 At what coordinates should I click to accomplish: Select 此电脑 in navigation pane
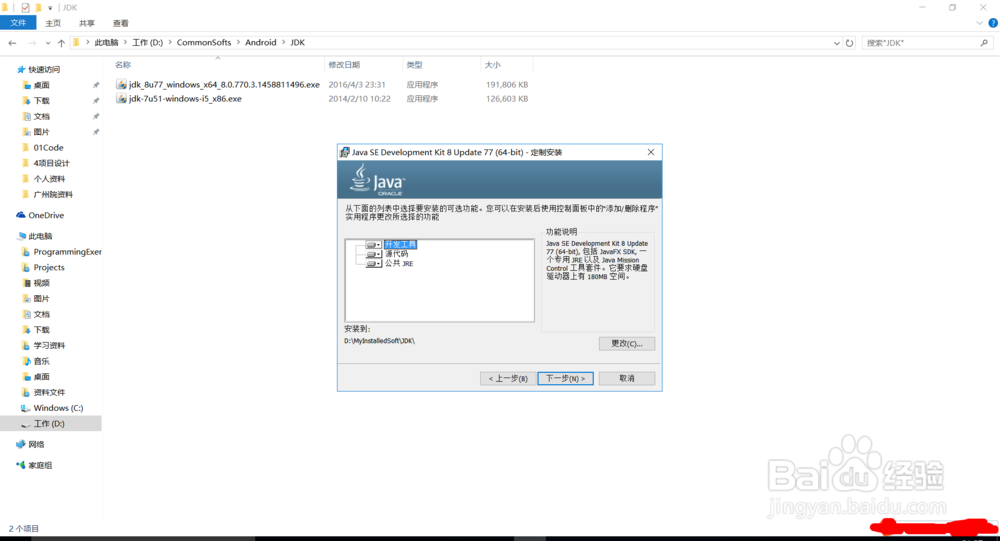(40, 236)
